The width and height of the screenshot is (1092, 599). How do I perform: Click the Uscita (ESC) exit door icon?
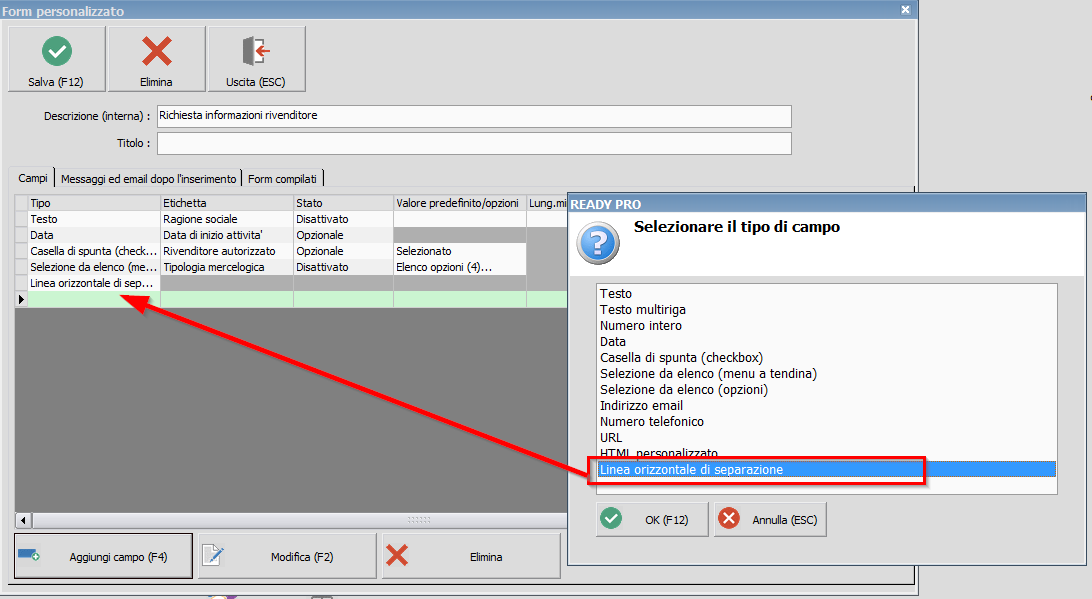(x=256, y=51)
